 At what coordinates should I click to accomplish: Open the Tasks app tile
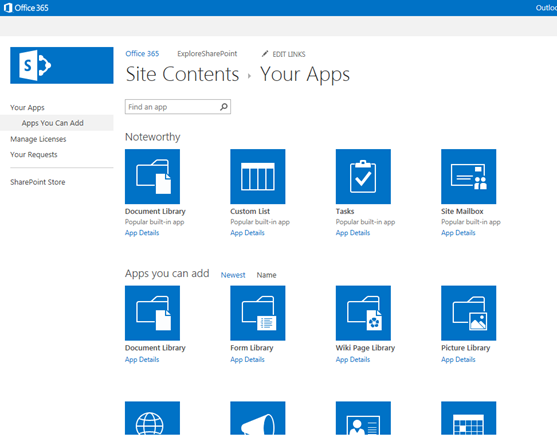pyautogui.click(x=363, y=176)
